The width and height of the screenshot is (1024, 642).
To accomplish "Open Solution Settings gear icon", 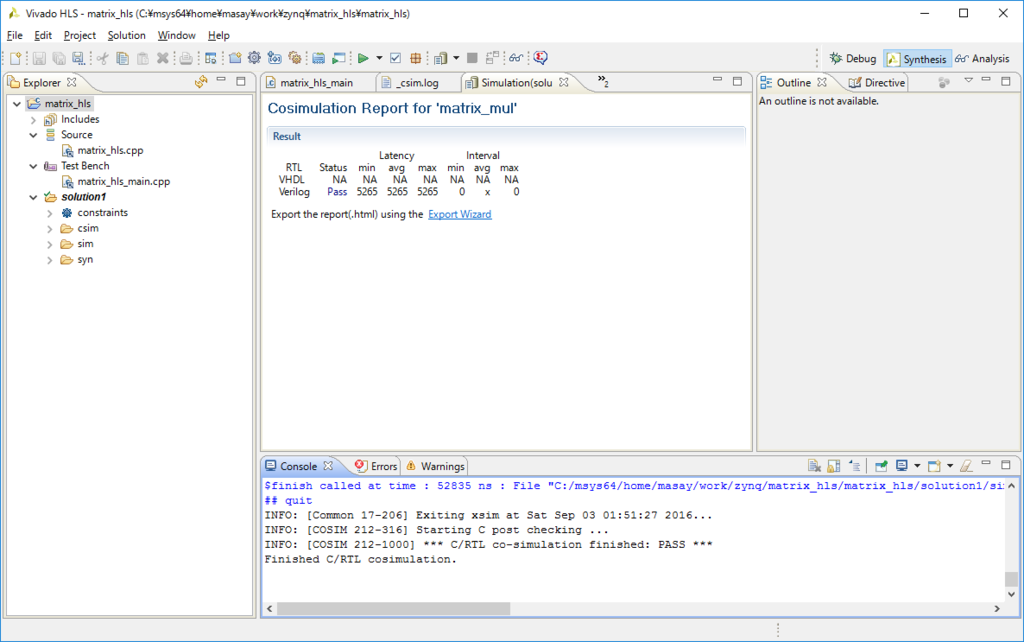I will pos(295,58).
